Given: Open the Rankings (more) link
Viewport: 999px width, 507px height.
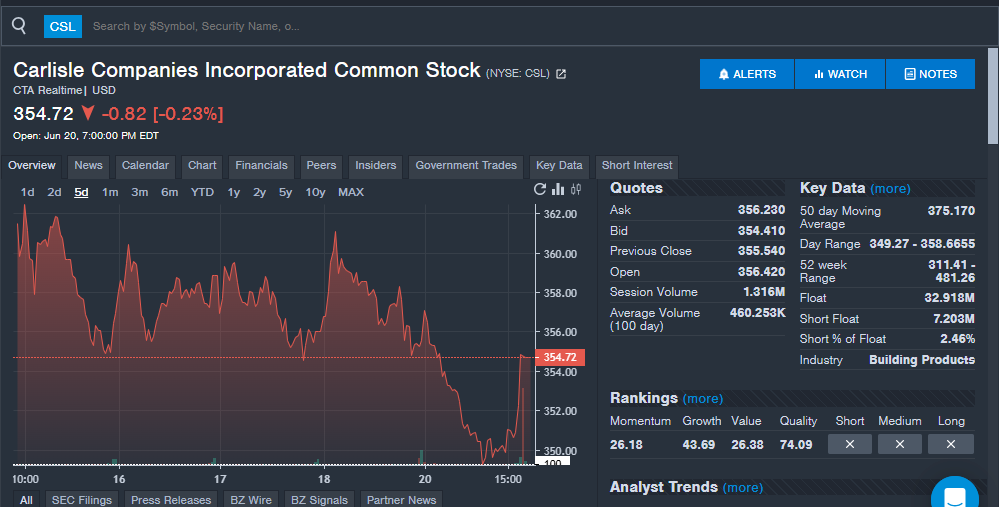Looking at the screenshot, I should pyautogui.click(x=703, y=399).
